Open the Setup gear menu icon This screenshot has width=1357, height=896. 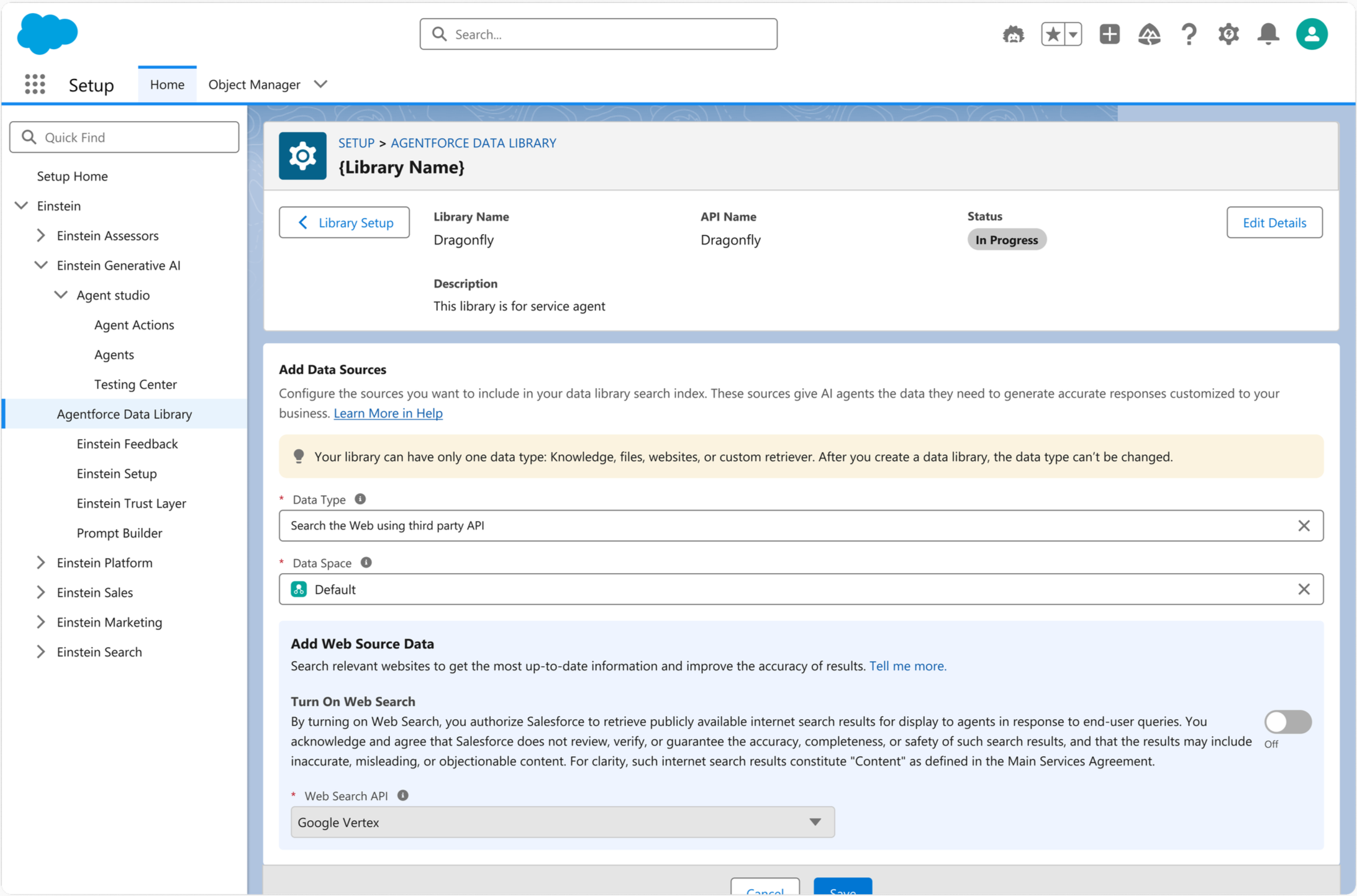click(1228, 34)
